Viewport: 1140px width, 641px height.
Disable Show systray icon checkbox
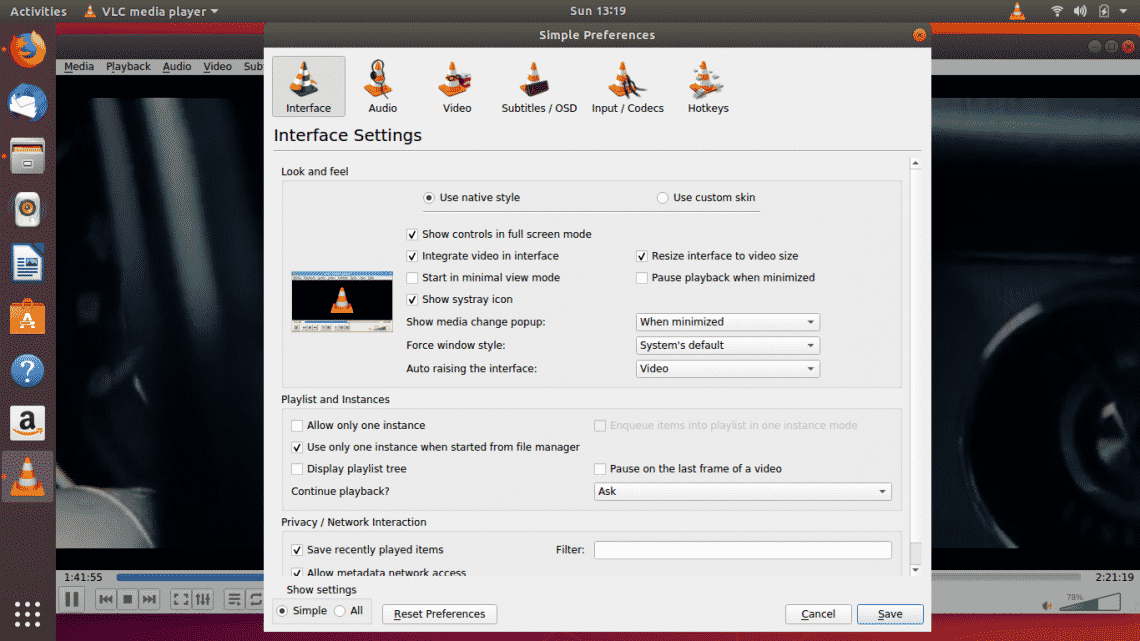pyautogui.click(x=412, y=299)
